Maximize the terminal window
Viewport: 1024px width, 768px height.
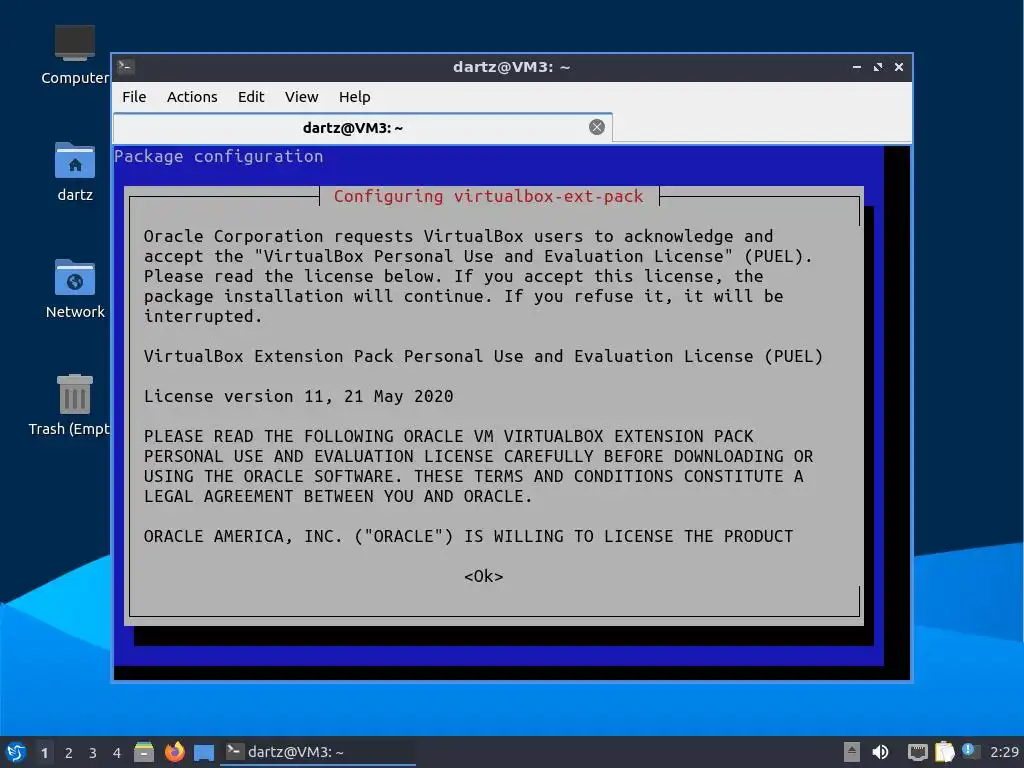point(878,67)
